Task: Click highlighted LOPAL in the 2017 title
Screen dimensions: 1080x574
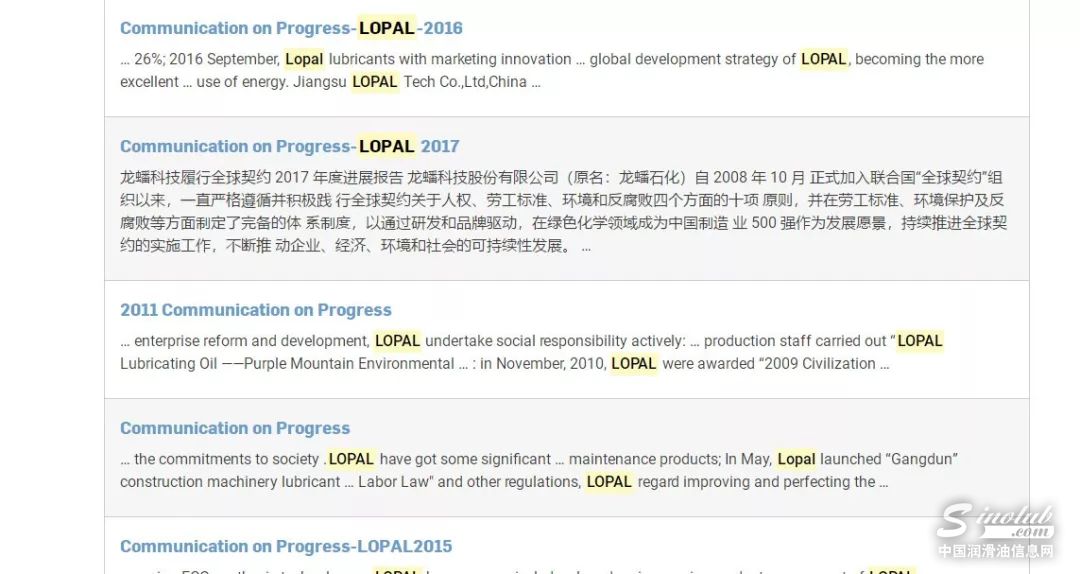Action: [386, 146]
